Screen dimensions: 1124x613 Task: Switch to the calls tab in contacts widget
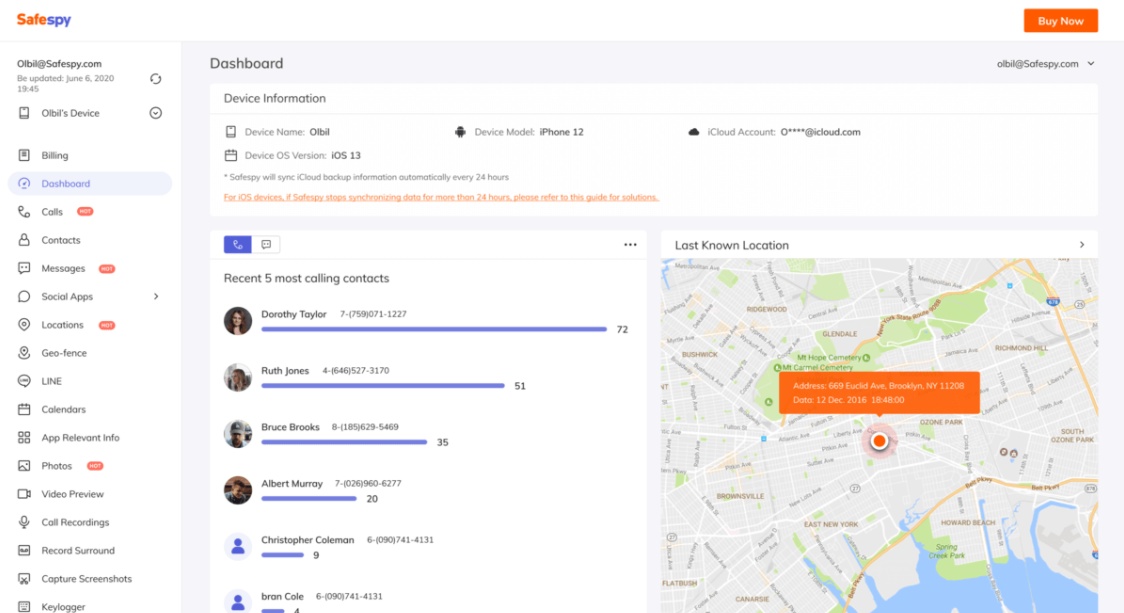[x=238, y=244]
